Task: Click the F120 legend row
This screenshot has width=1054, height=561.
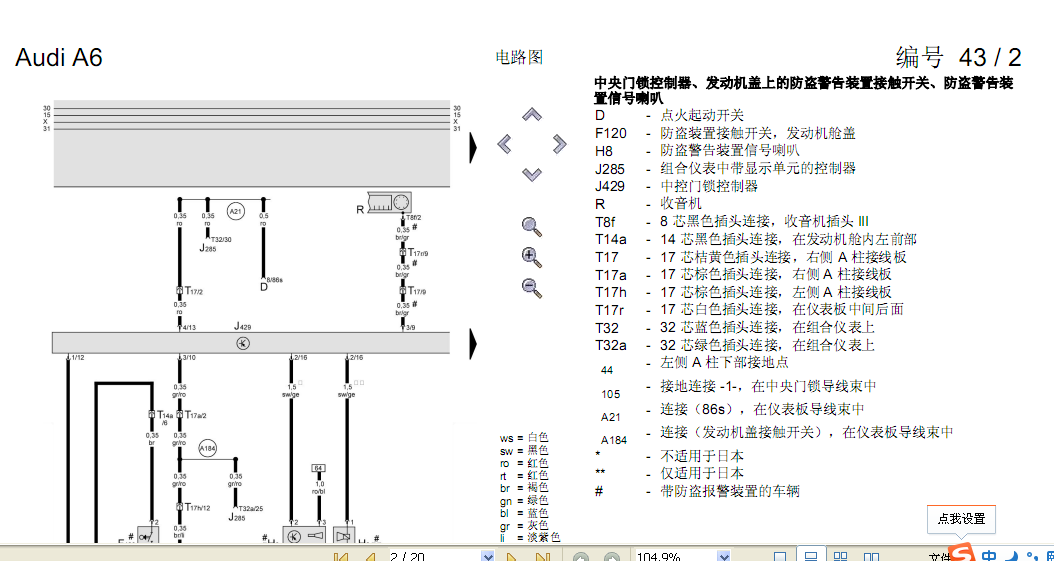Action: pos(725,133)
